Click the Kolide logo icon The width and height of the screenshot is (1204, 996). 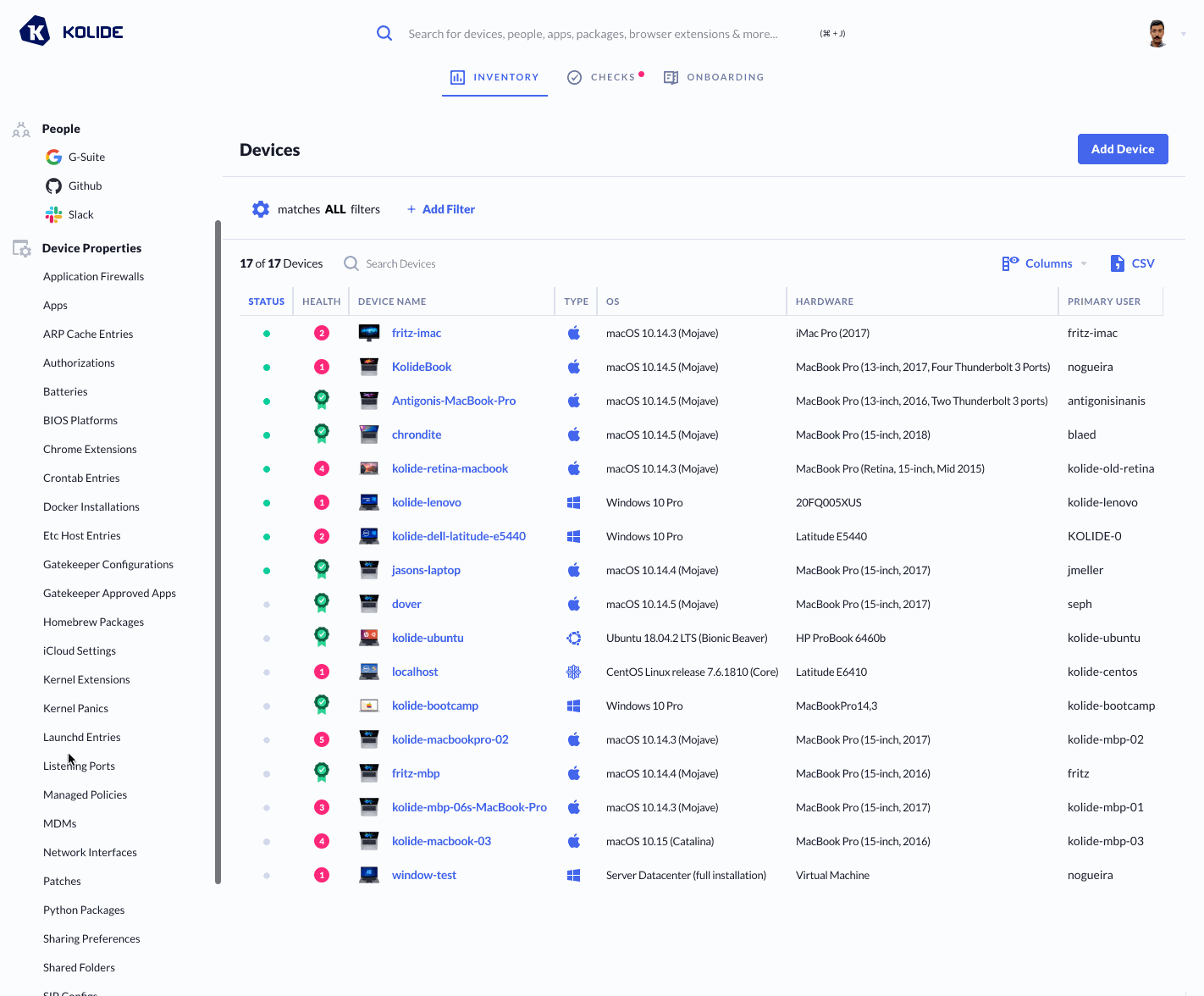pyautogui.click(x=34, y=31)
